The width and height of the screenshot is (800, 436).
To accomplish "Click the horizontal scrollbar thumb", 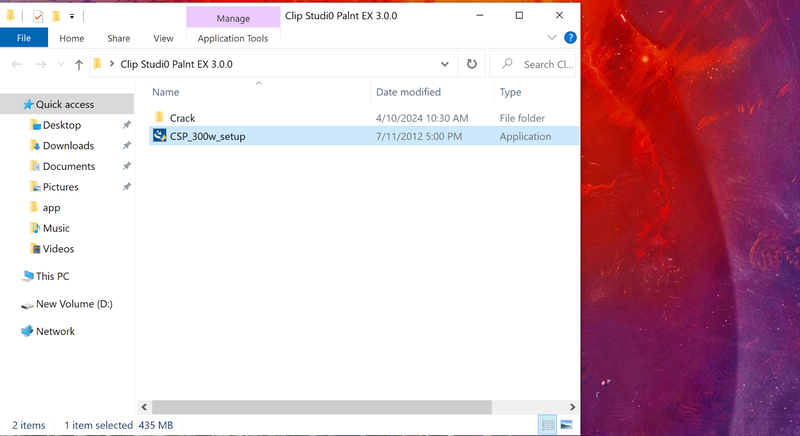I will 322,407.
